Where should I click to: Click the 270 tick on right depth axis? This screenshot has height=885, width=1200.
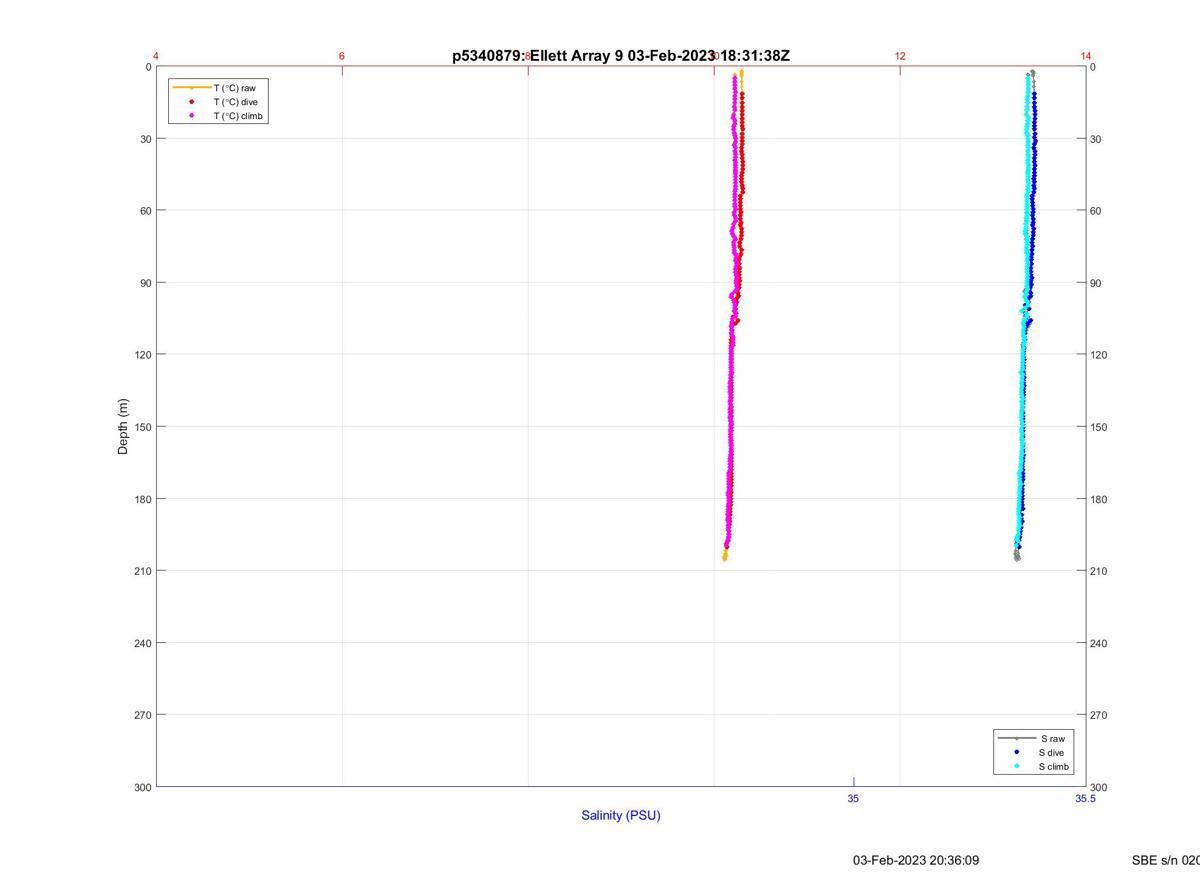click(1099, 715)
